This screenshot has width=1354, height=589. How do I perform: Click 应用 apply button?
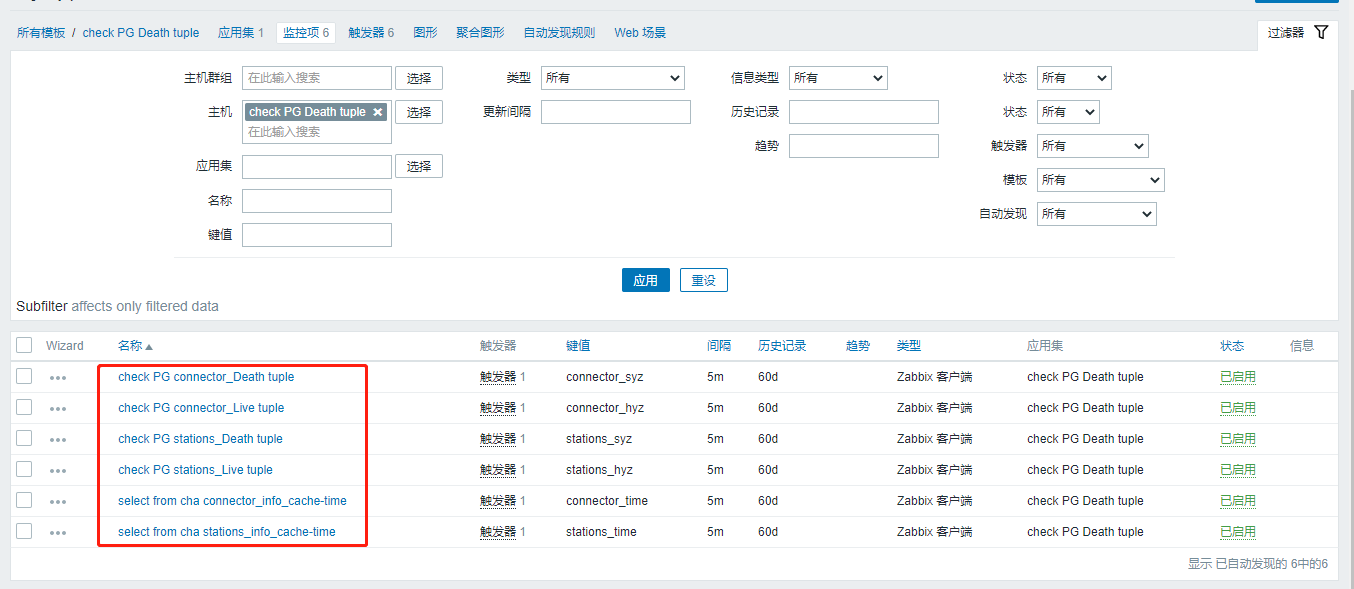pos(646,280)
